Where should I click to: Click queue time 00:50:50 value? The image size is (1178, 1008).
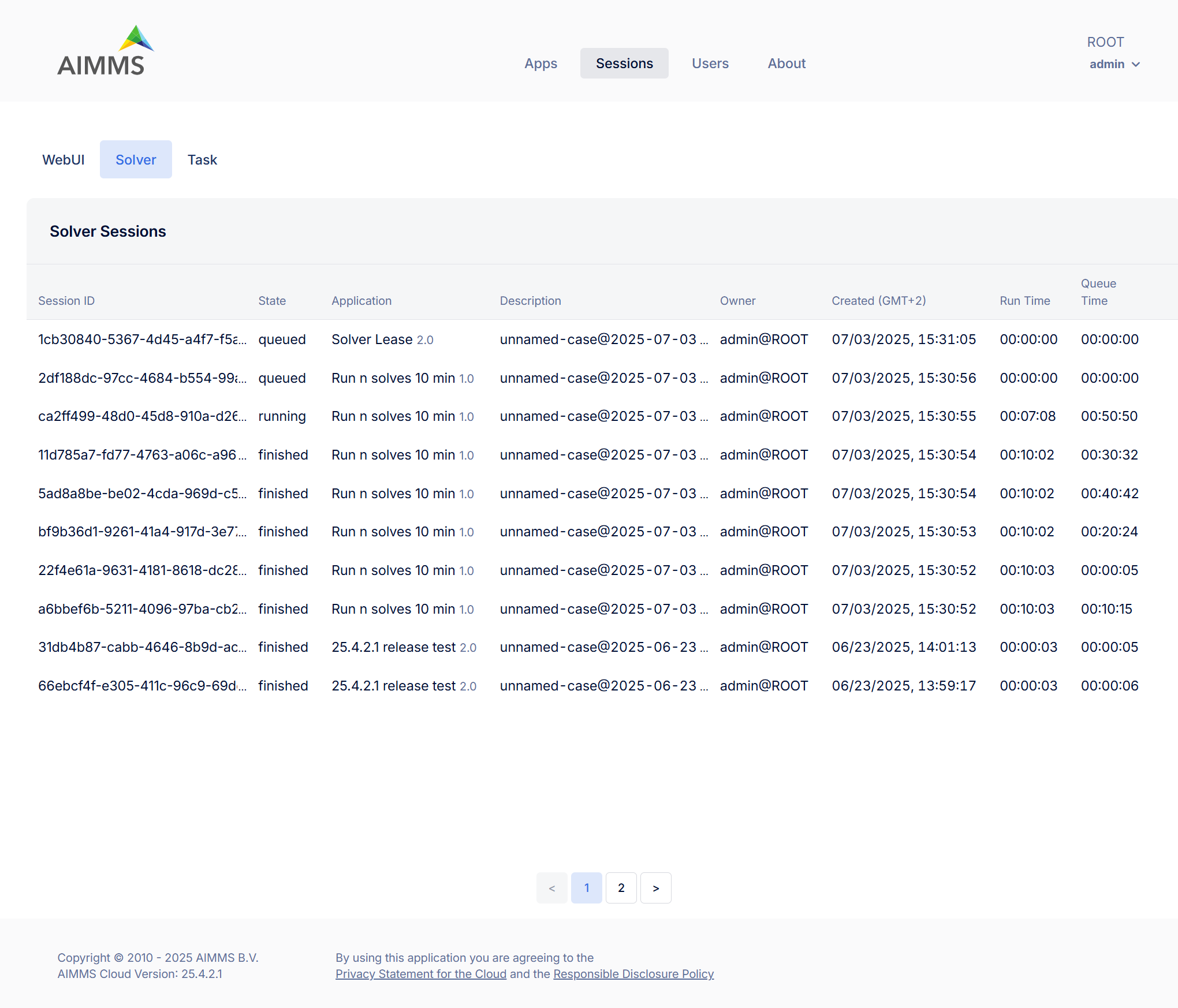(x=1109, y=416)
